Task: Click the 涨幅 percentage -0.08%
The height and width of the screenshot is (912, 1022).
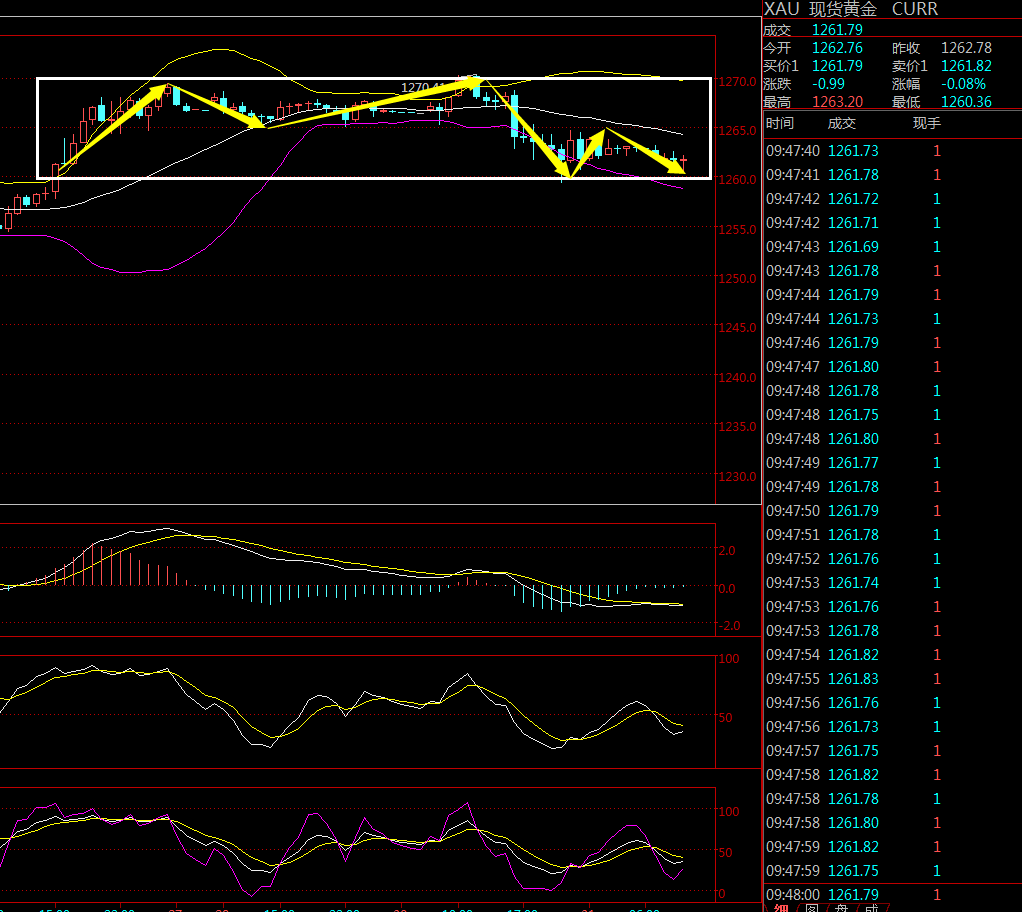Action: pos(963,84)
